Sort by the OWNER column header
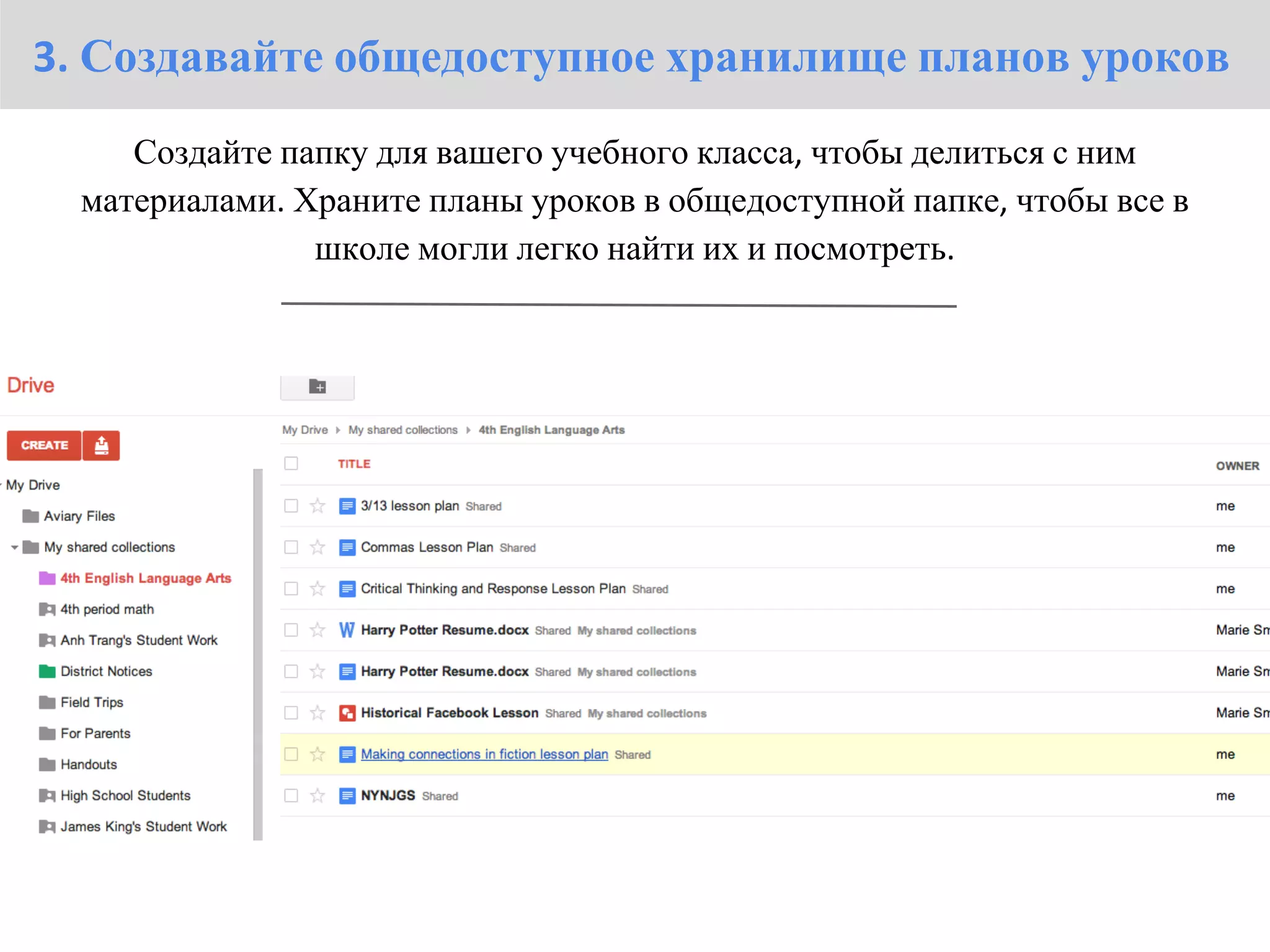Screen dimensions: 1270x952 tap(1237, 465)
